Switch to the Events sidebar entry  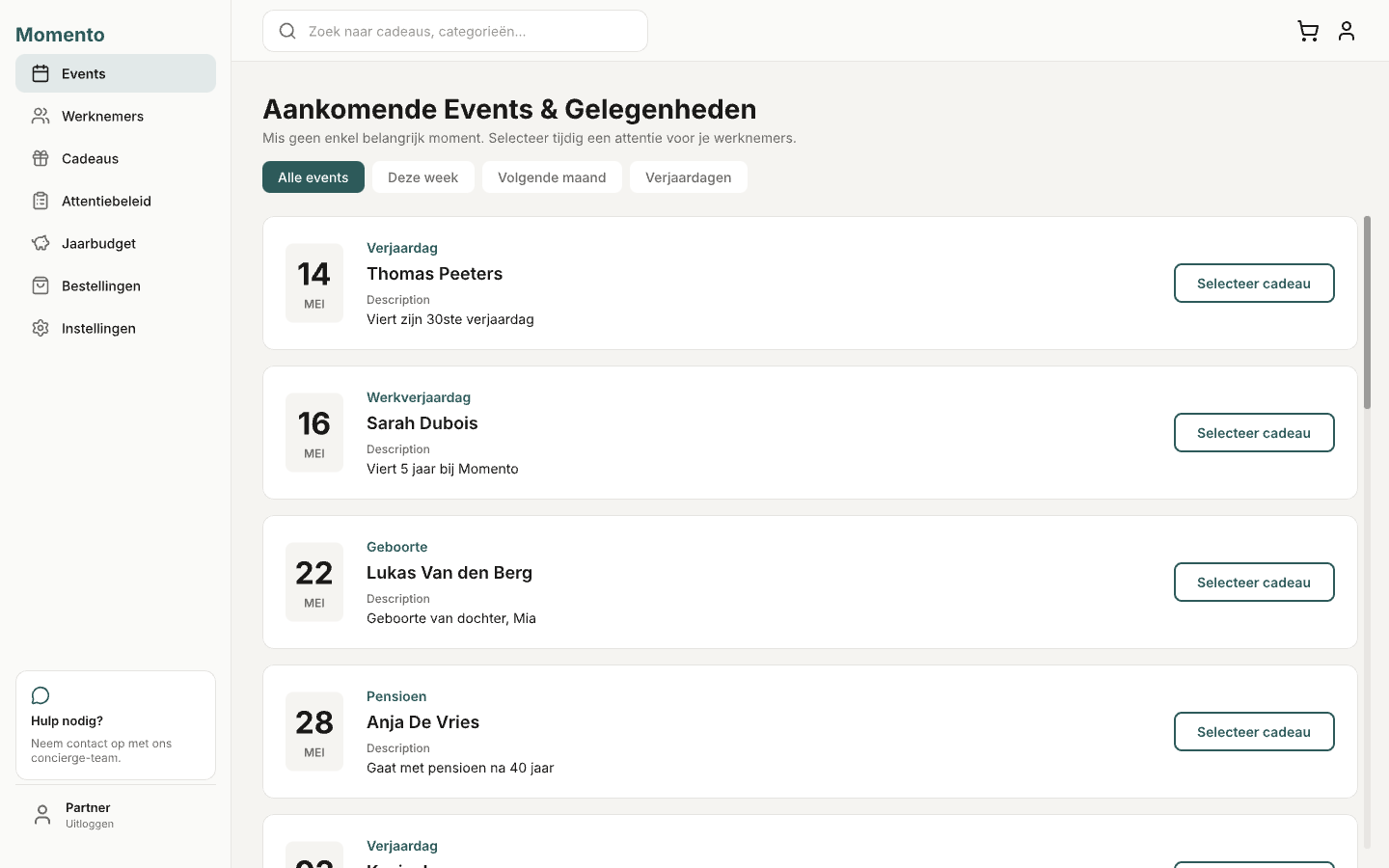(83, 73)
